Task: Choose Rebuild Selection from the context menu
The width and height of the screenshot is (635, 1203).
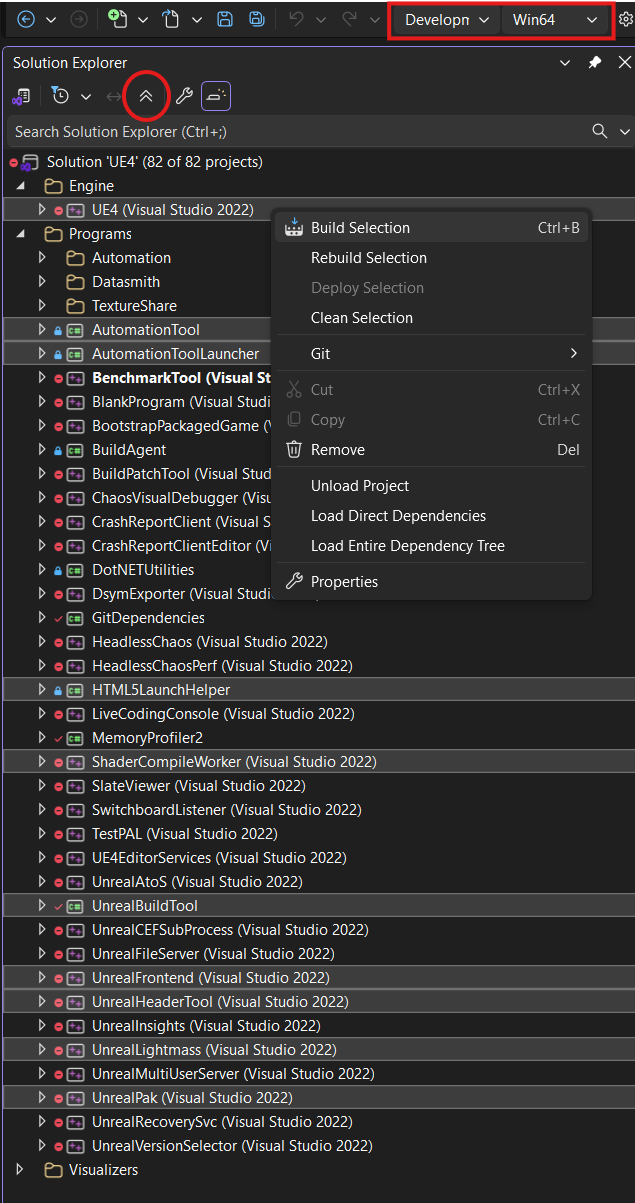Action: pyautogui.click(x=431, y=258)
